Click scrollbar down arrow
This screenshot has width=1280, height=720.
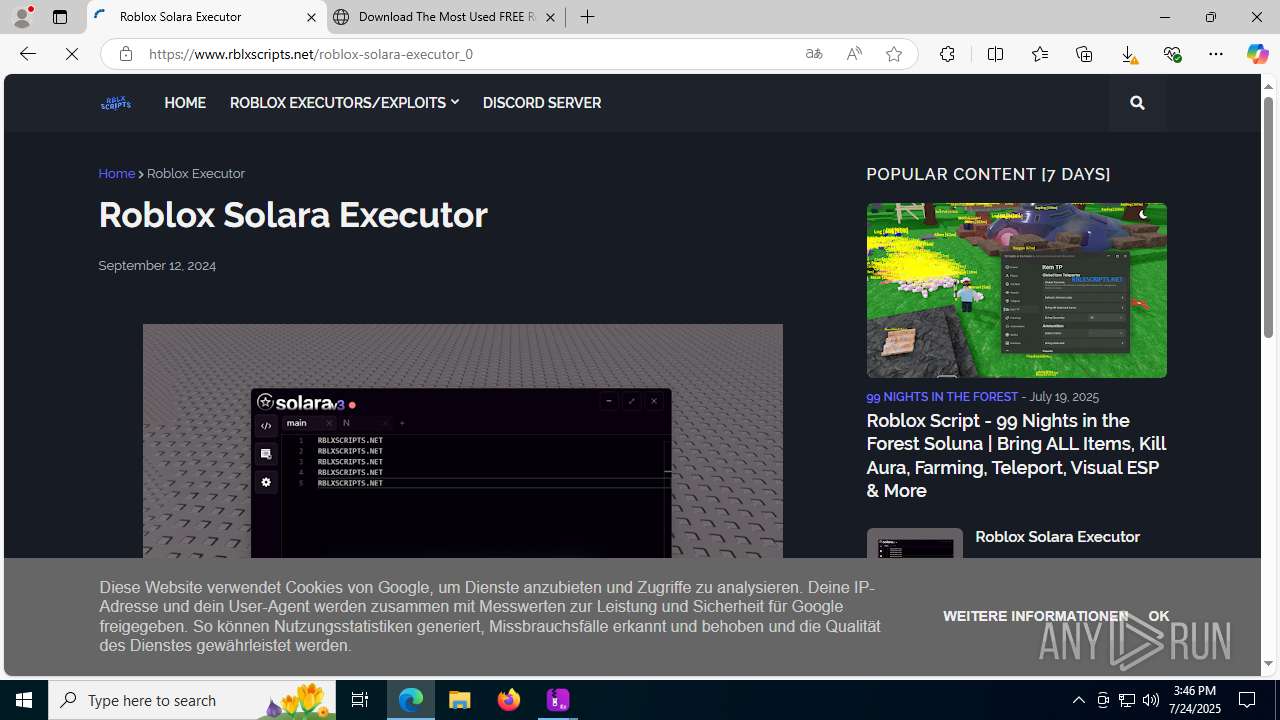(1268, 664)
